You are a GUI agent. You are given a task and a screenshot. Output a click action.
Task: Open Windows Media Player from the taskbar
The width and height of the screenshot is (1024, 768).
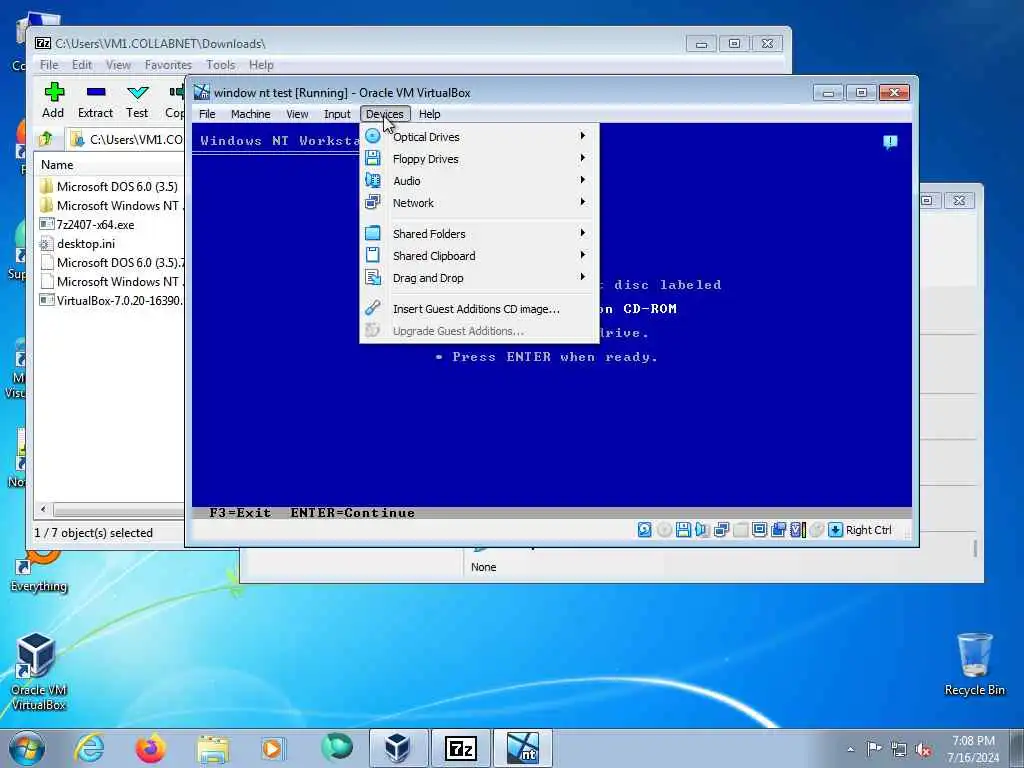tap(272, 748)
